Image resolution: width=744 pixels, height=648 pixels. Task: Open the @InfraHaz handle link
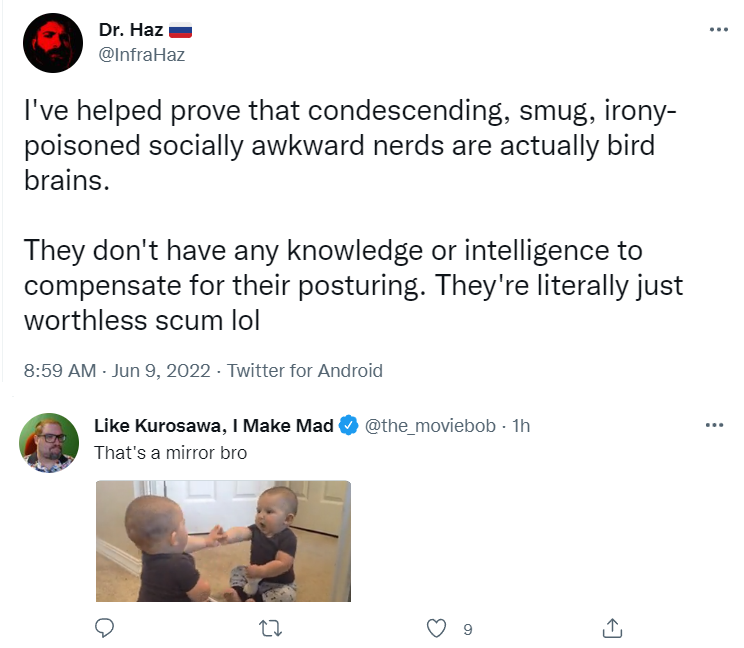[142, 54]
